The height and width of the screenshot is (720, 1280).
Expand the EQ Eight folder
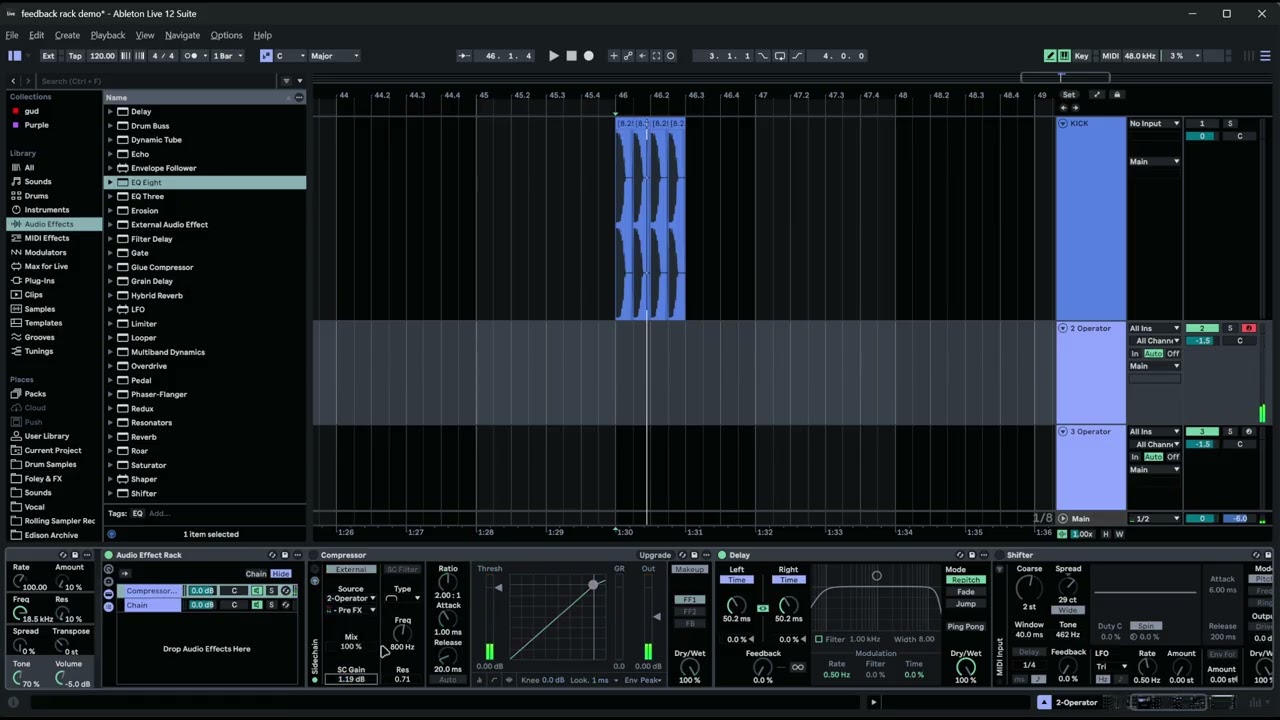(110, 183)
